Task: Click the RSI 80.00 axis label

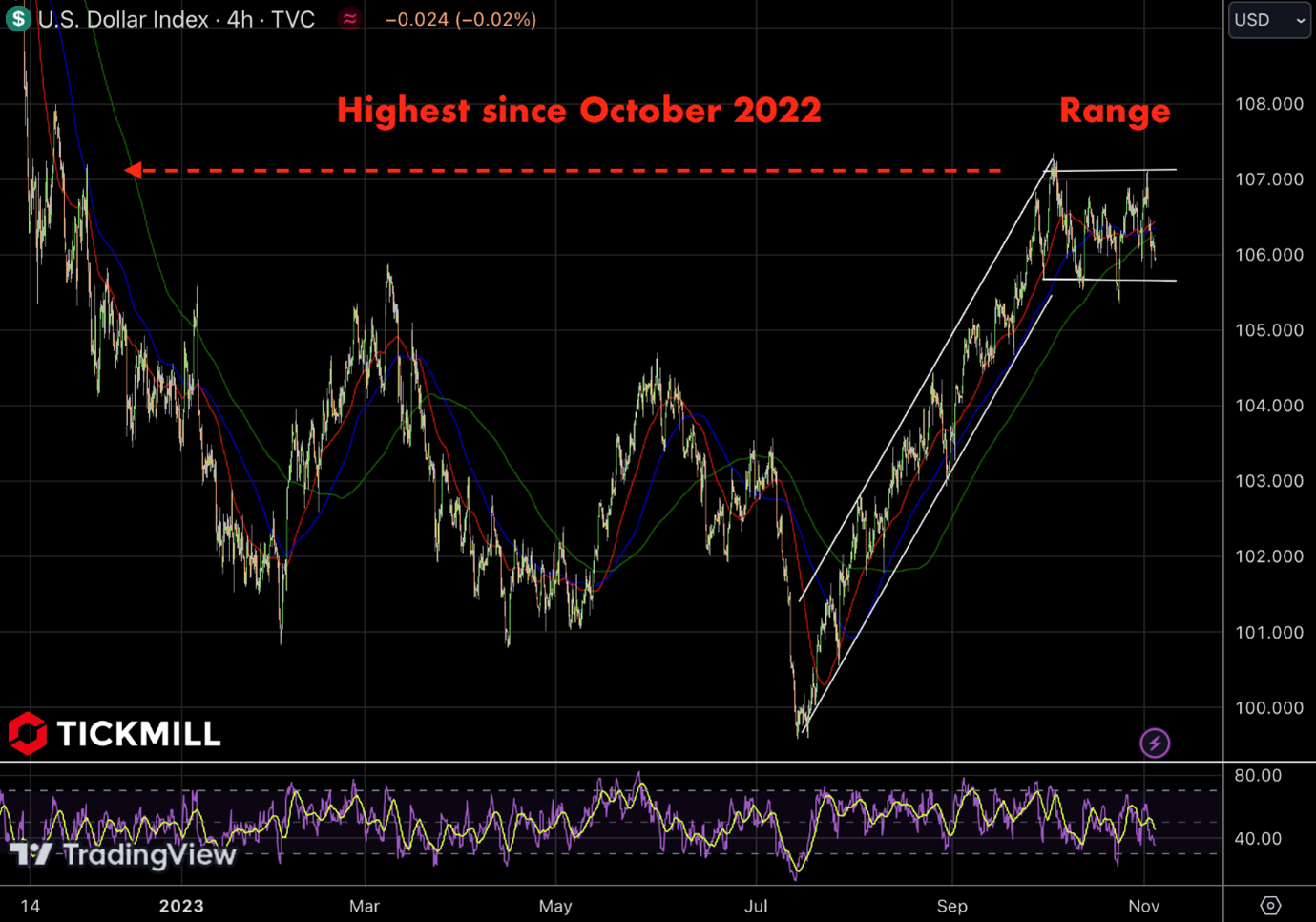Action: pyautogui.click(x=1258, y=775)
